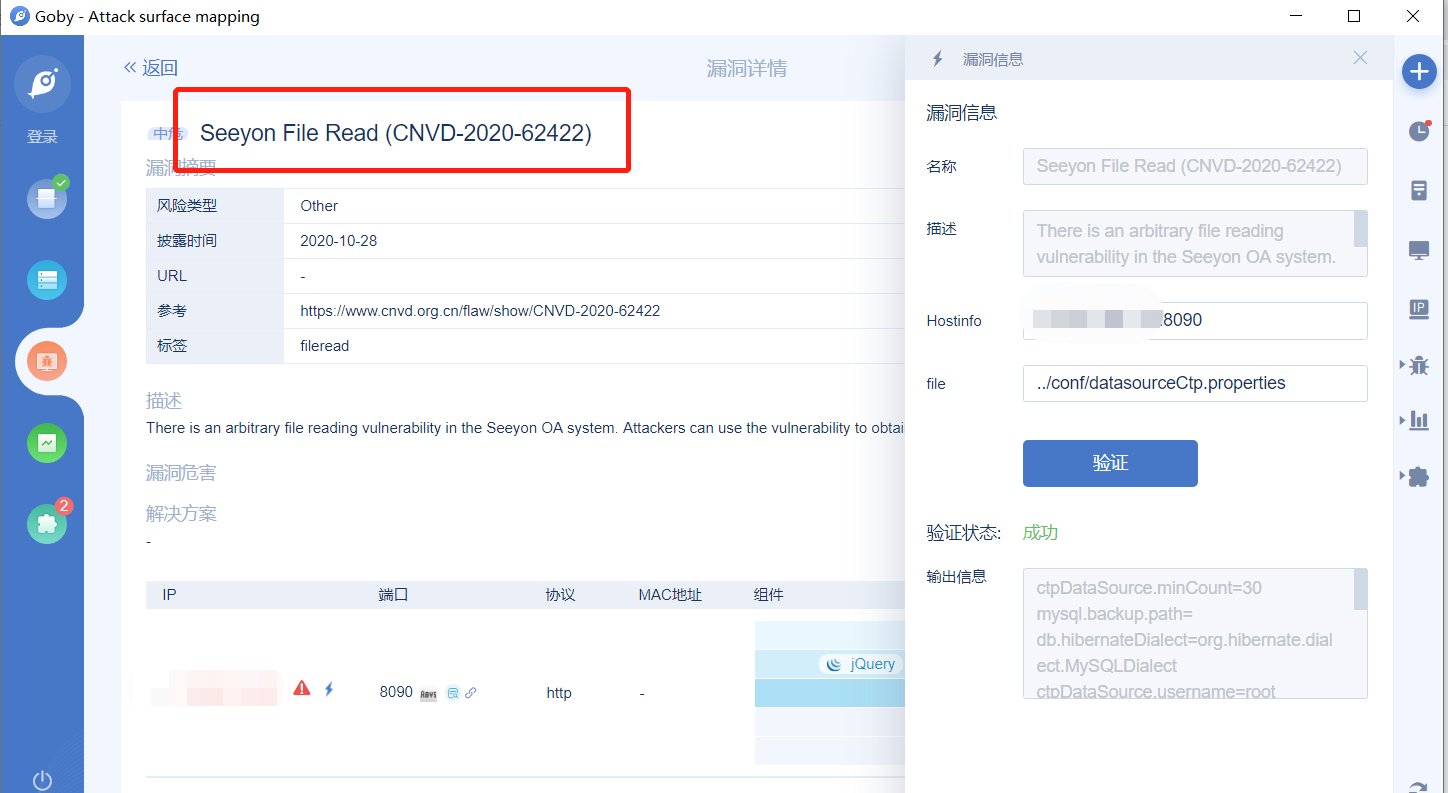Go back via the 返回 link
The height and width of the screenshot is (793, 1448).
[151, 68]
